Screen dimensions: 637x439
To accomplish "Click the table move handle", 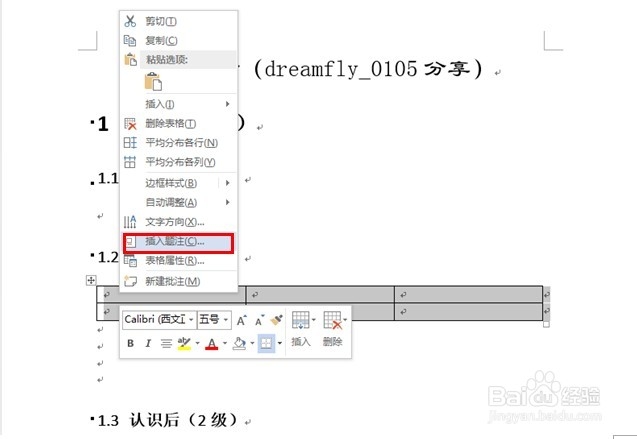I will (x=91, y=280).
